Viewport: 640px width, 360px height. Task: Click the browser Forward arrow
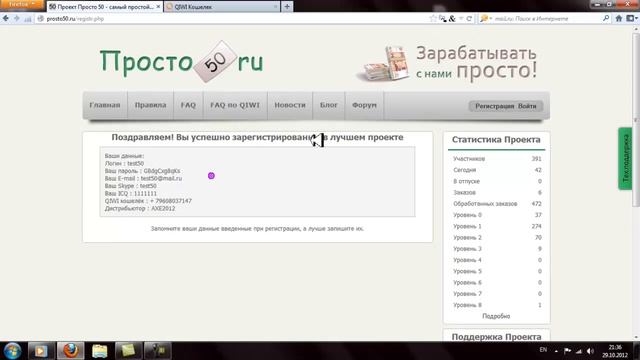pos(17,18)
